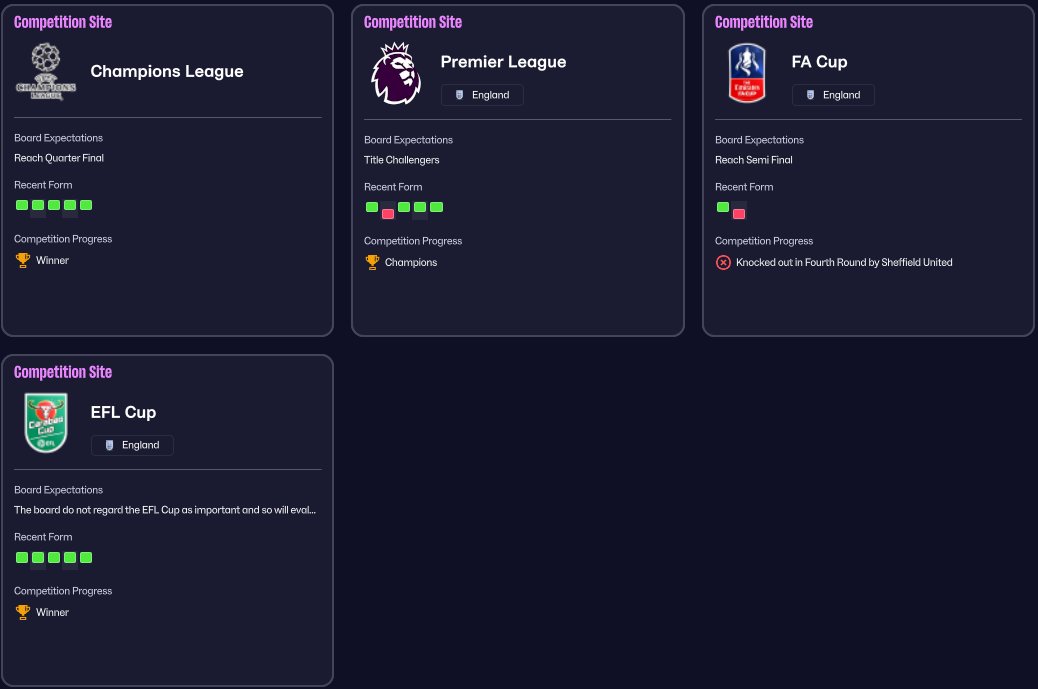Click the red loss square in FA Cup form
This screenshot has width=1038, height=689.
739,213
